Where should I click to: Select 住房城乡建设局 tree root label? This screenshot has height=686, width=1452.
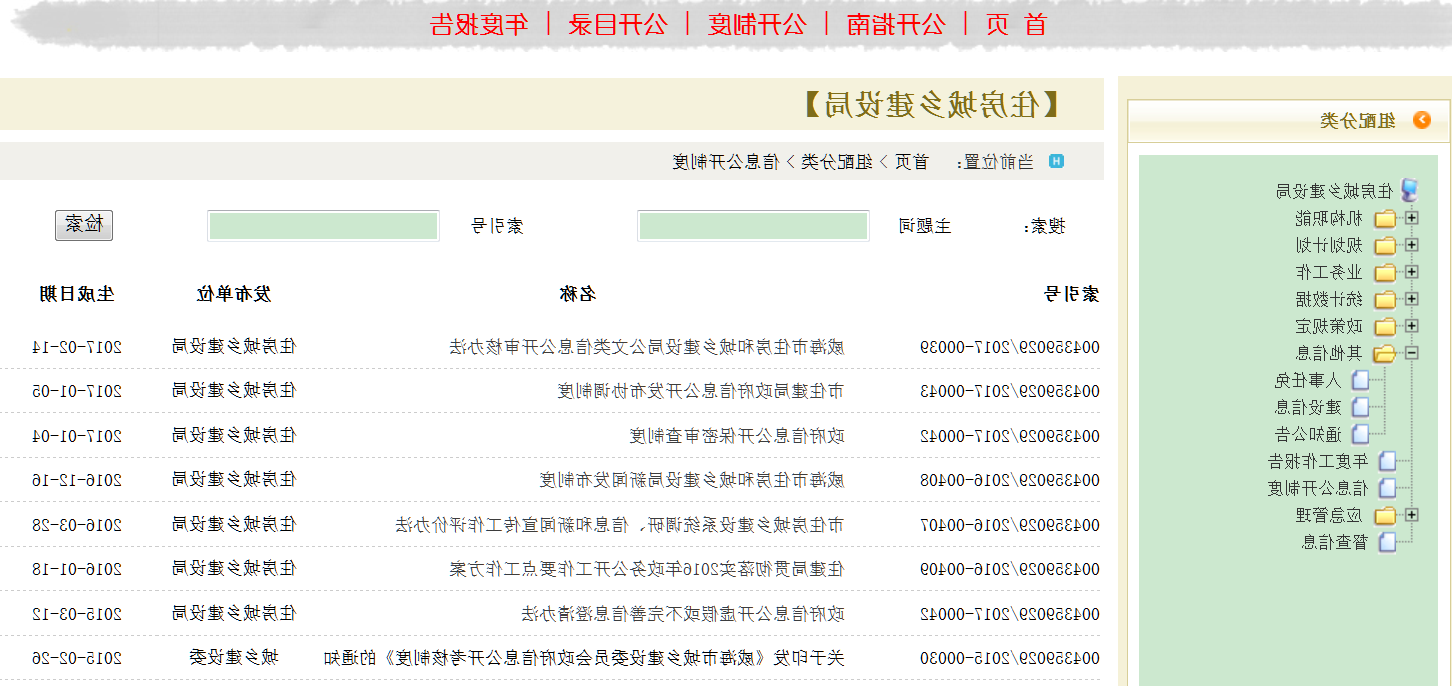point(1334,191)
